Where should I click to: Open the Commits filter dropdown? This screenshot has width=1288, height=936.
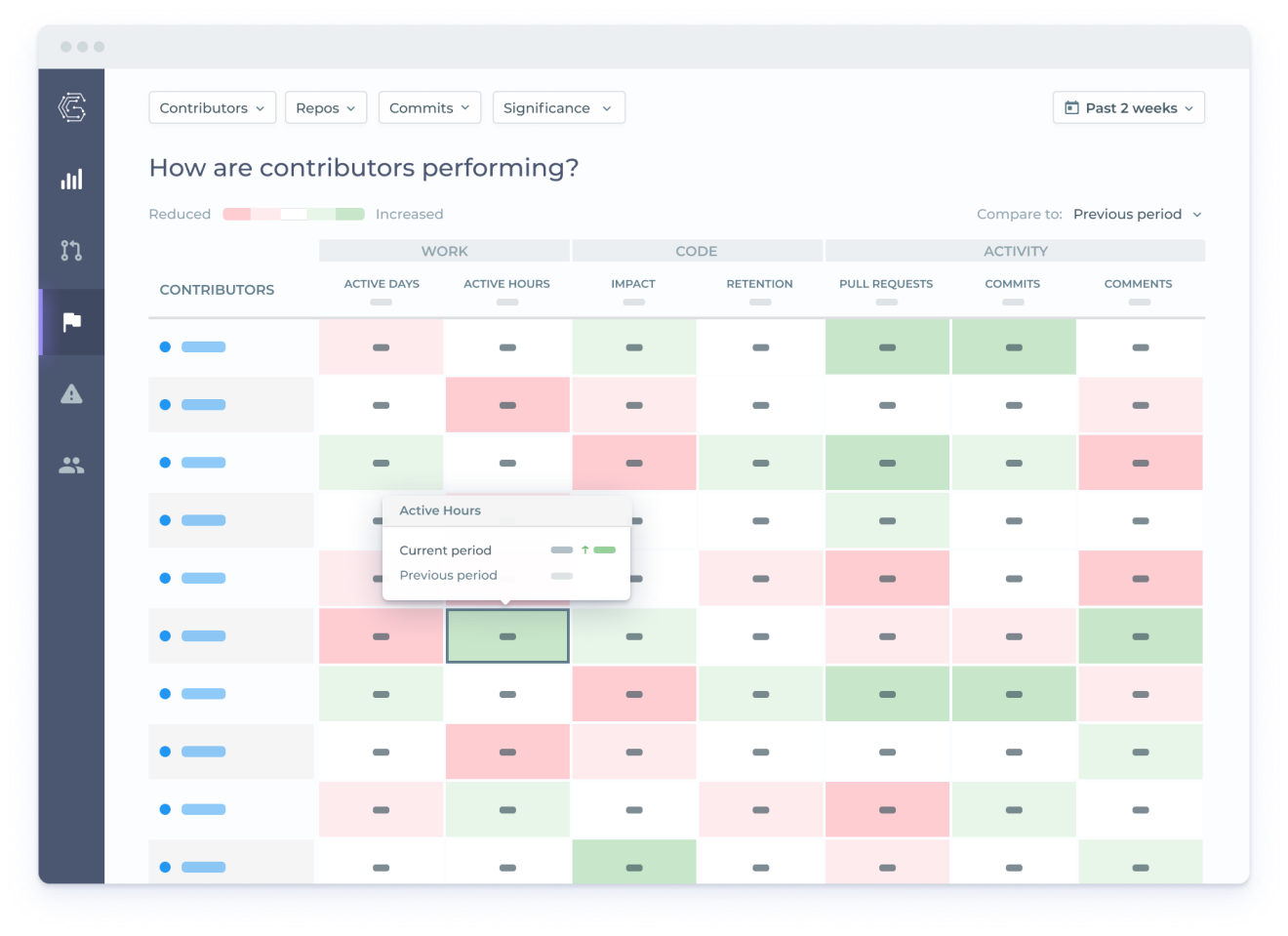click(x=429, y=107)
